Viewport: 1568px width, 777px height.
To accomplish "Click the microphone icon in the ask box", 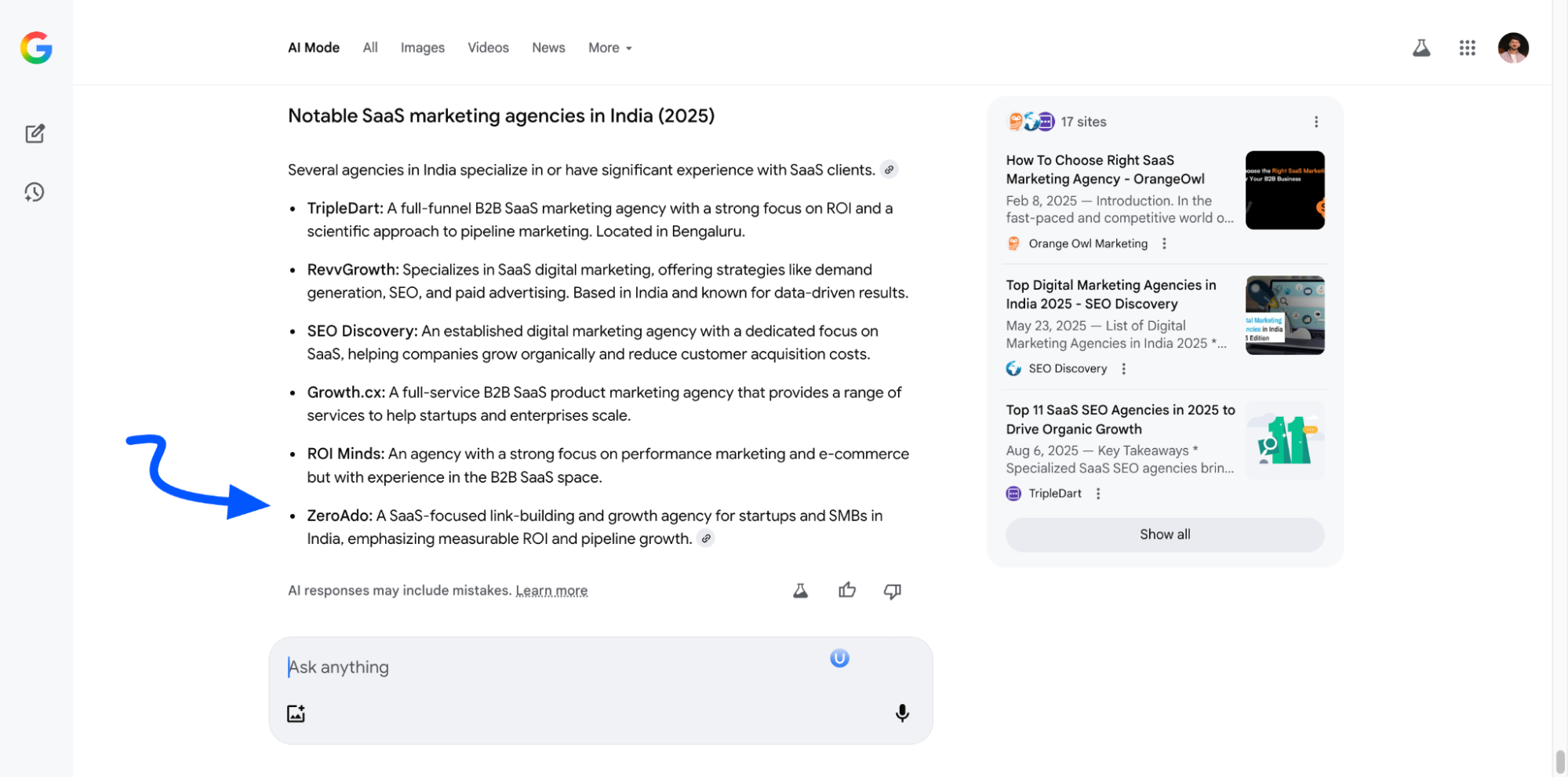I will pos(902,713).
